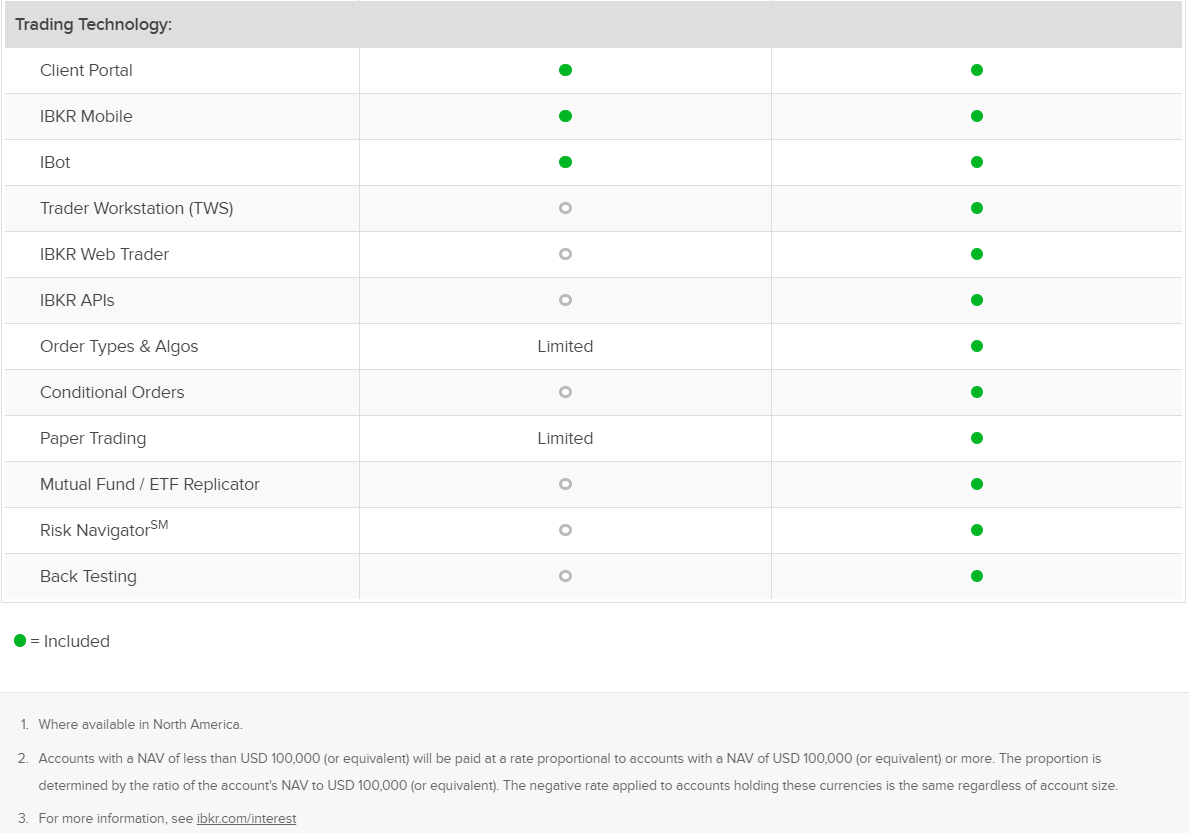Click the hollow circle in Trader Workstation row

(x=565, y=208)
